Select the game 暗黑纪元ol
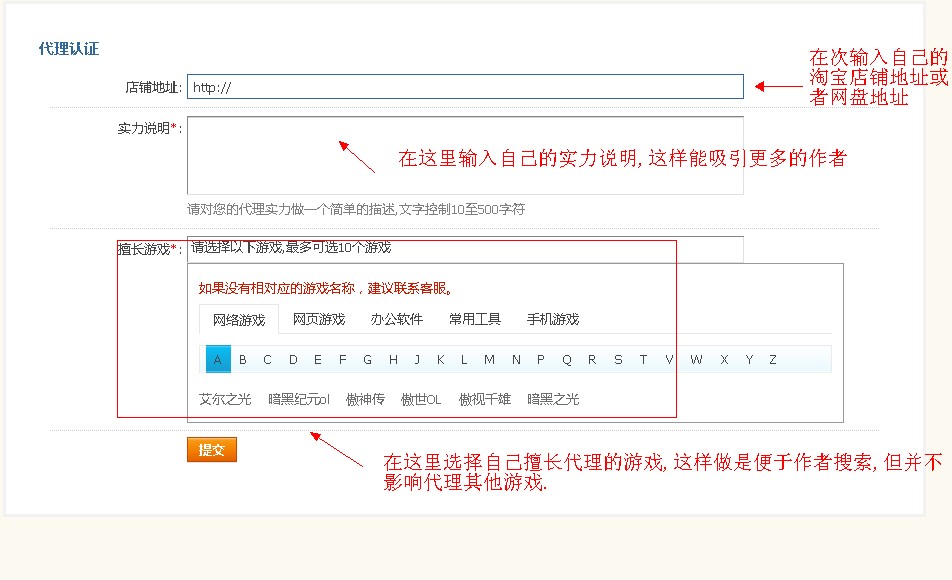The height and width of the screenshot is (580, 952). coord(299,399)
